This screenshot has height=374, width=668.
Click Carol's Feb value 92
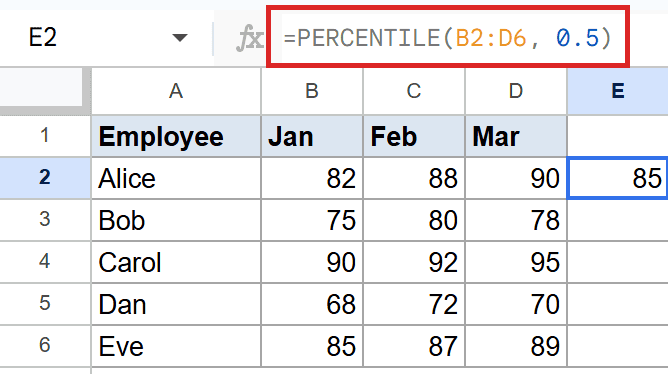pos(414,262)
